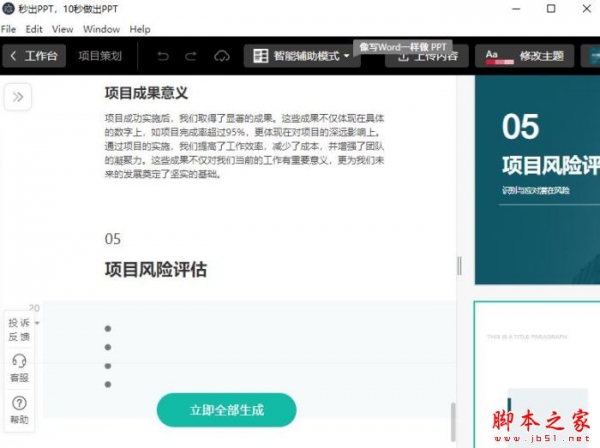600x448 pixels.
Task: Open the 智能辅助模式 mode dropdown
Action: click(x=302, y=56)
